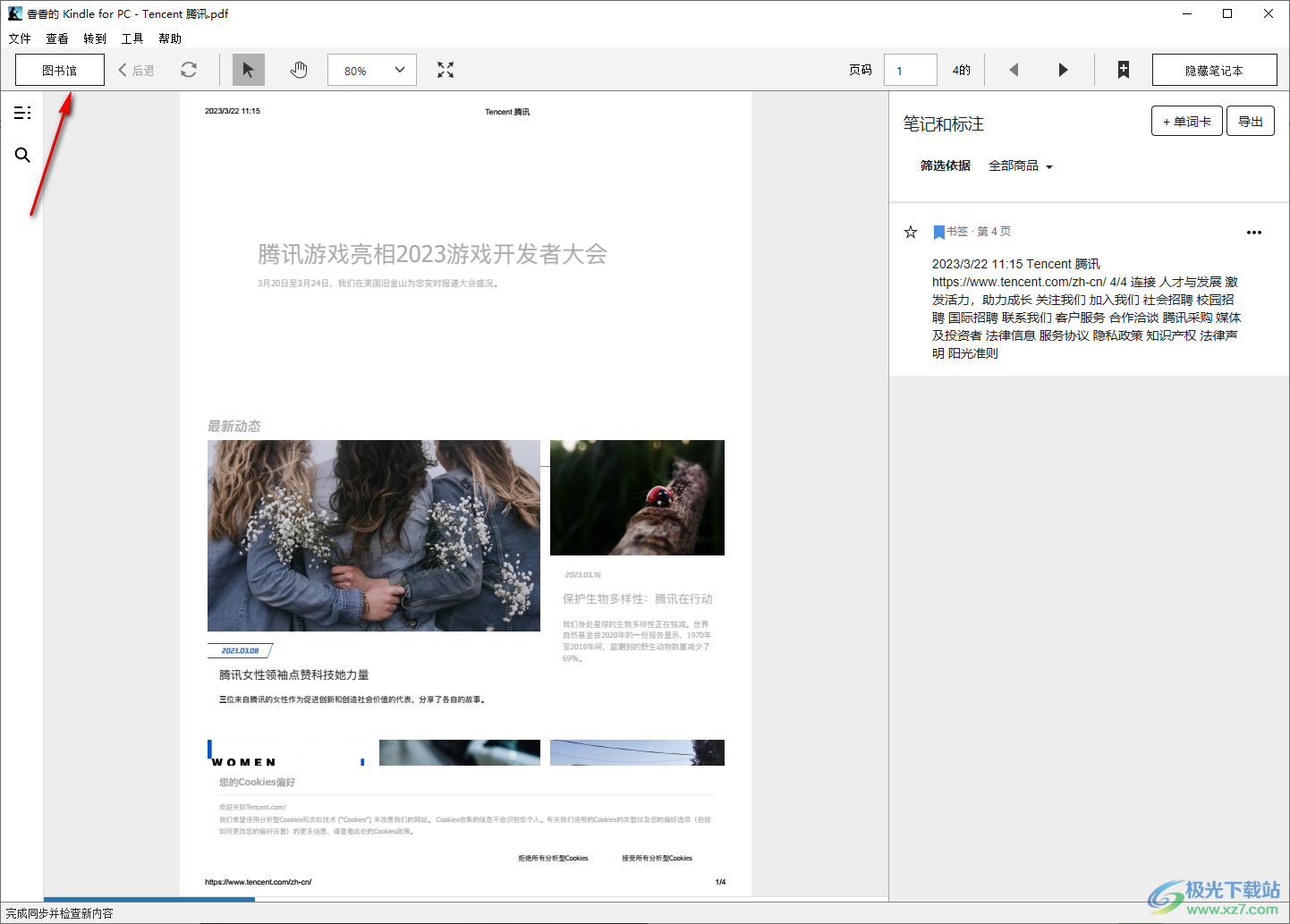
Task: Click the 笔记和标注 panel heading
Action: tap(944, 124)
